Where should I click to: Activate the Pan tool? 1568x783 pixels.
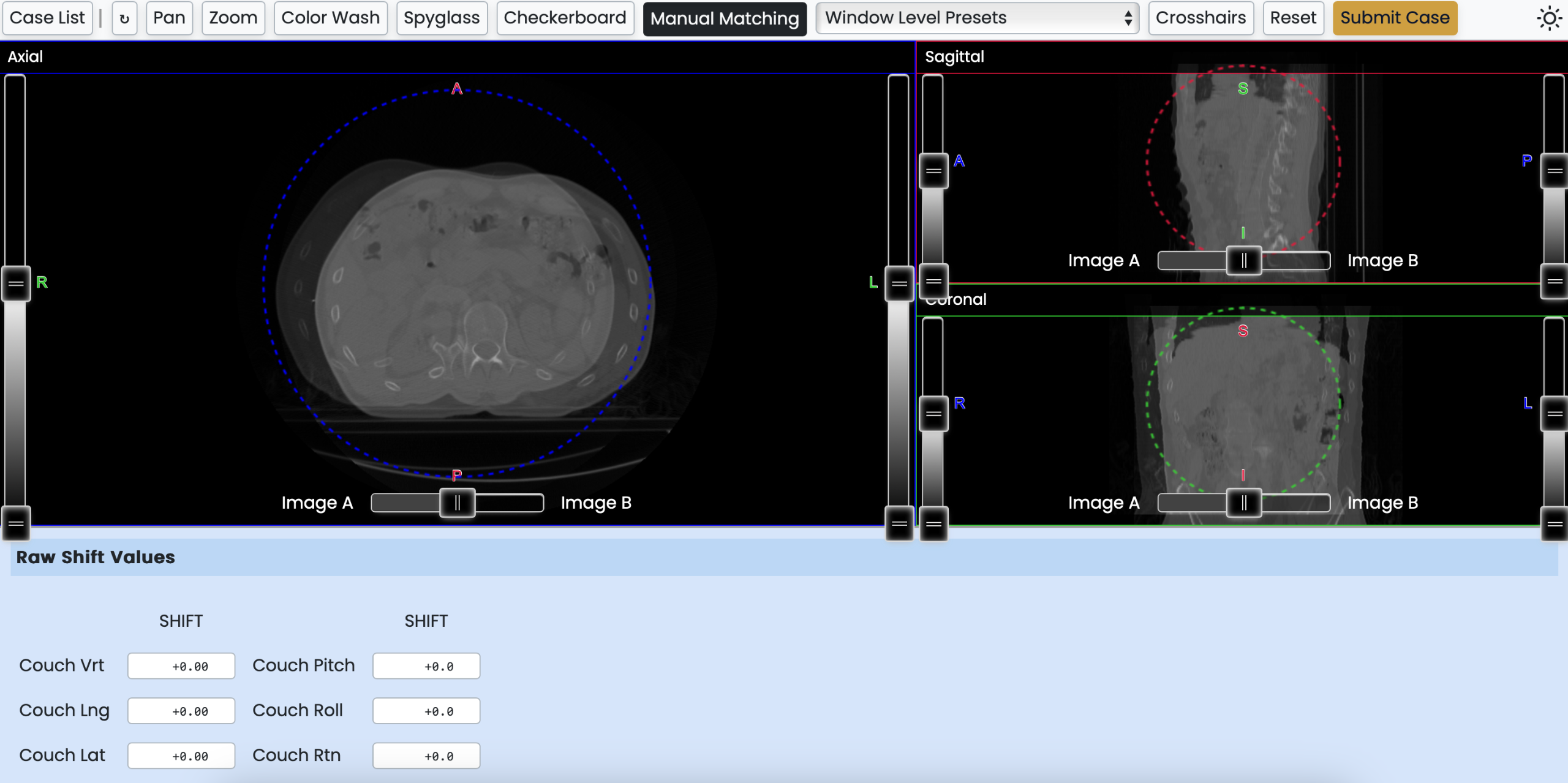coord(169,18)
